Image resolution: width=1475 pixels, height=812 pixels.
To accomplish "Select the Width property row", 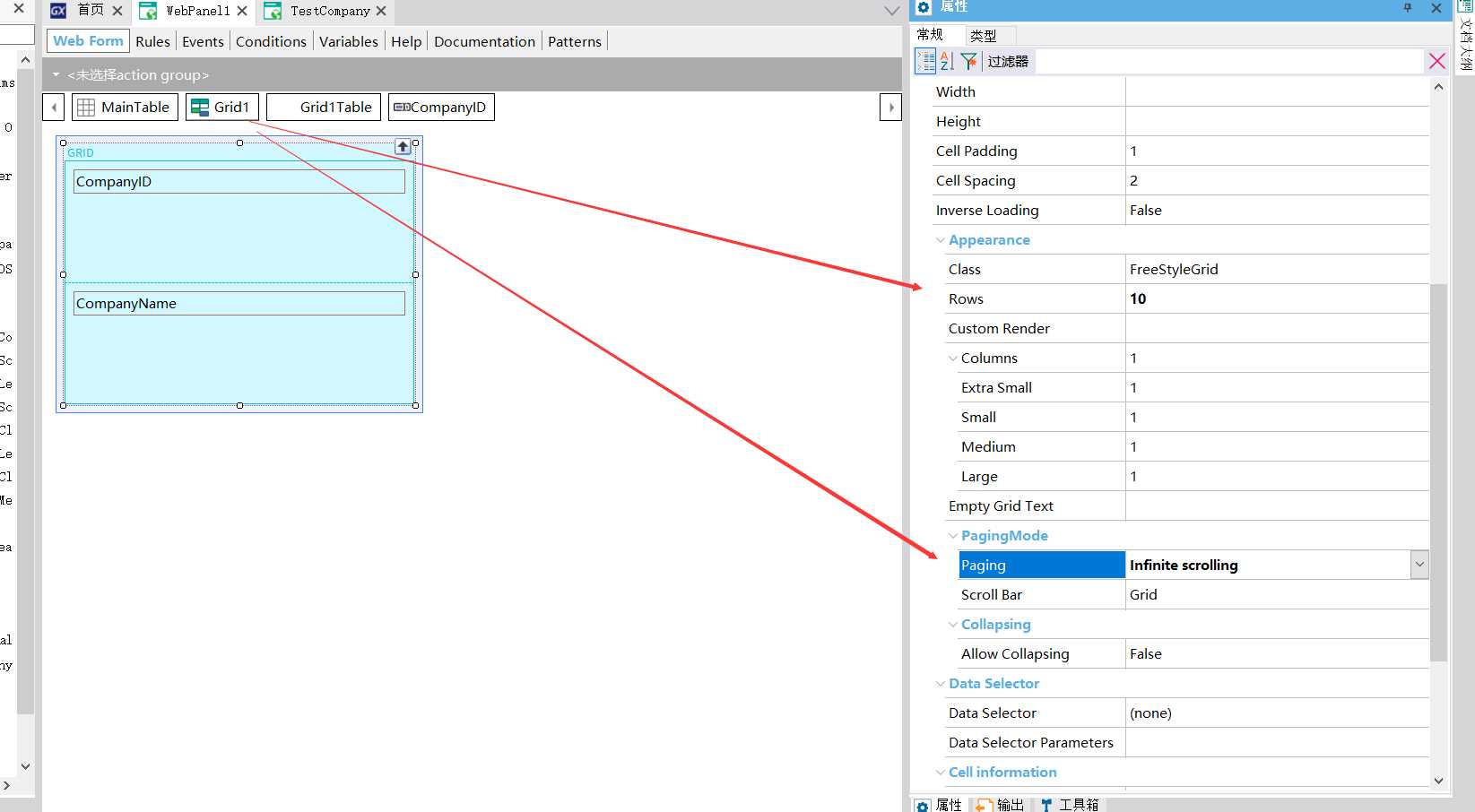I will pos(1181,91).
